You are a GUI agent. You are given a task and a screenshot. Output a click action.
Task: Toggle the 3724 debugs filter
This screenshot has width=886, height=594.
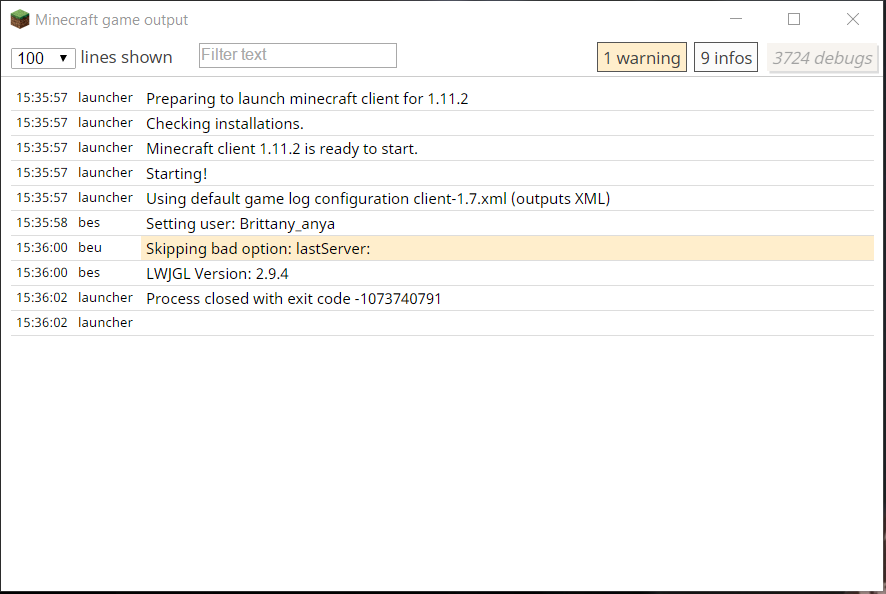point(822,58)
